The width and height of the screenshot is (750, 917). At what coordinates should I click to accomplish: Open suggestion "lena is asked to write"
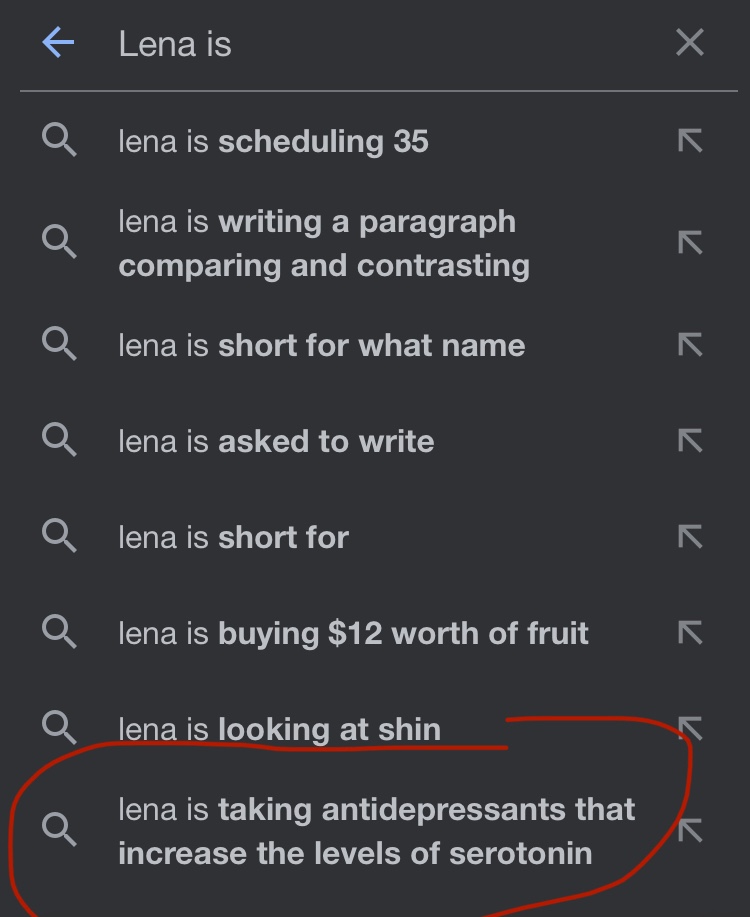(x=276, y=441)
